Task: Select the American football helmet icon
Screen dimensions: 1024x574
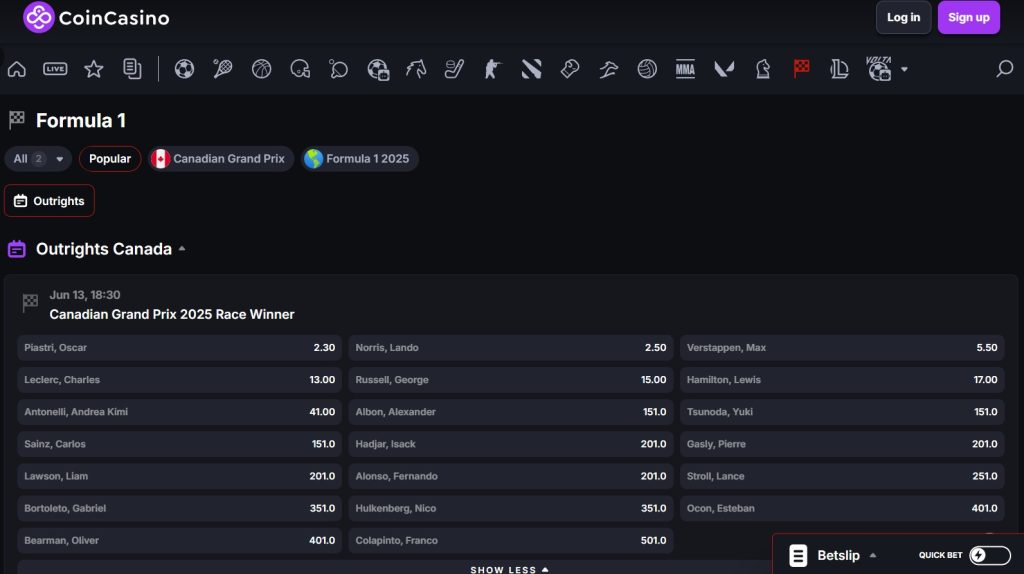Action: click(x=300, y=69)
